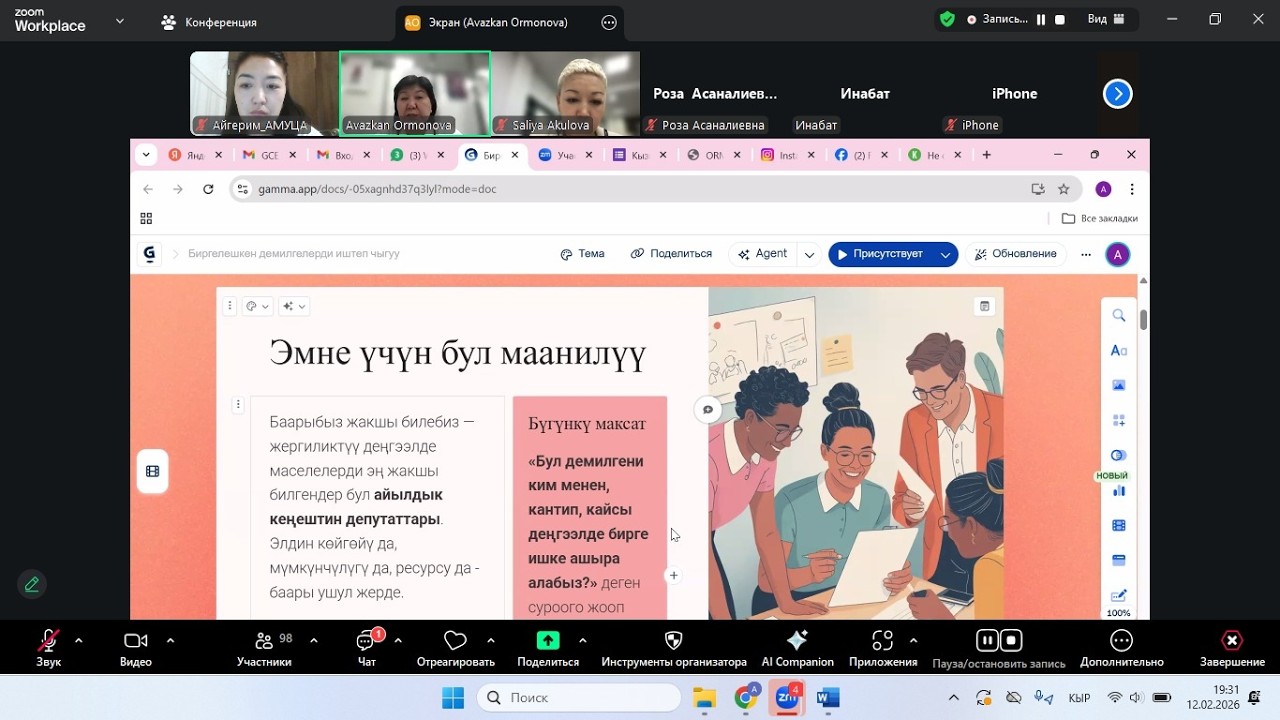
Task: Open the charts insert icon
Action: click(x=1118, y=490)
